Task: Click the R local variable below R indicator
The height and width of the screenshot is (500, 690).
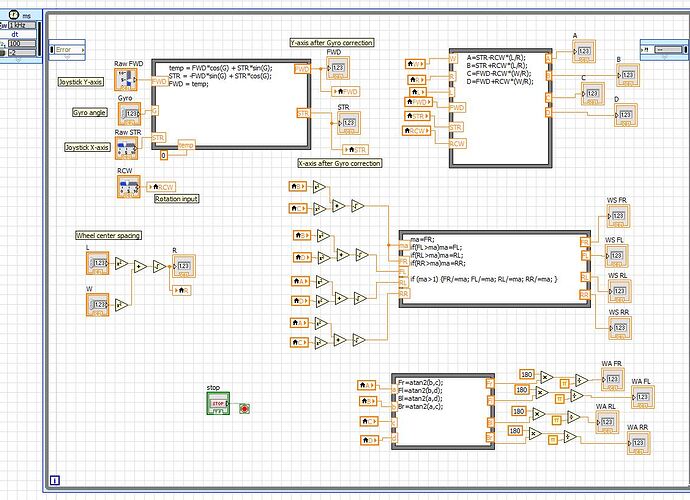Action: (x=182, y=290)
